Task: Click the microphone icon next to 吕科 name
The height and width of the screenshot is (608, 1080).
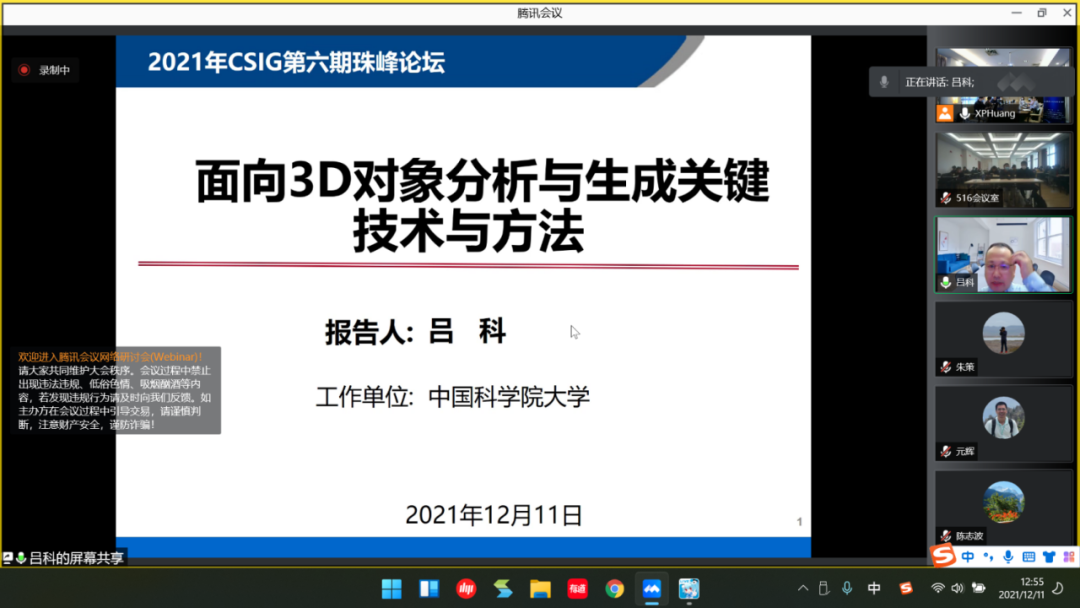Action: click(946, 282)
